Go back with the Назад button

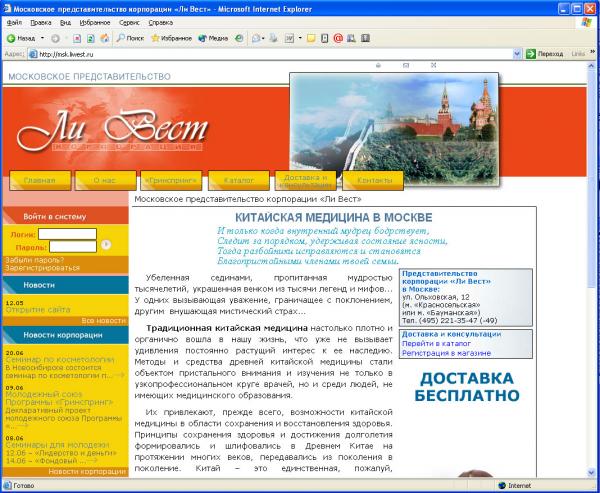click(x=21, y=38)
